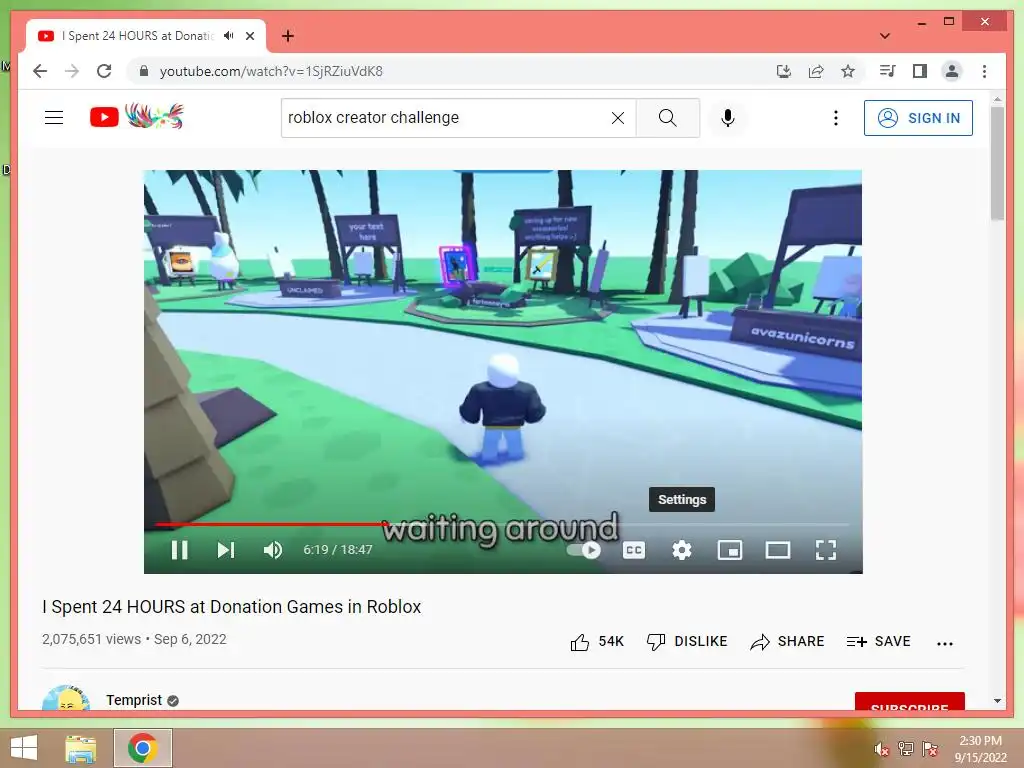1024x768 pixels.
Task: Skip to next video
Action: [x=226, y=550]
